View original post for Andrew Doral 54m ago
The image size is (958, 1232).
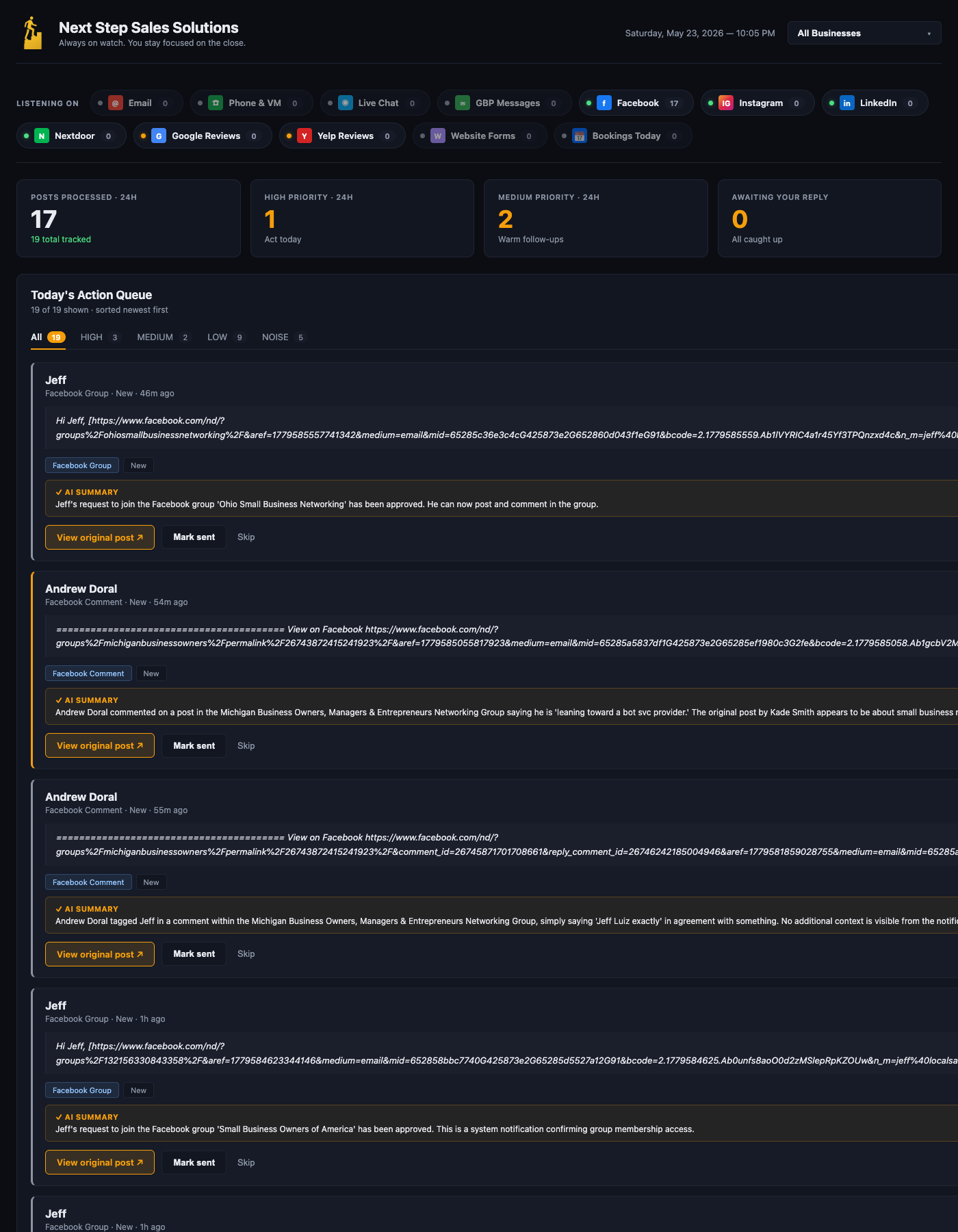pos(100,745)
